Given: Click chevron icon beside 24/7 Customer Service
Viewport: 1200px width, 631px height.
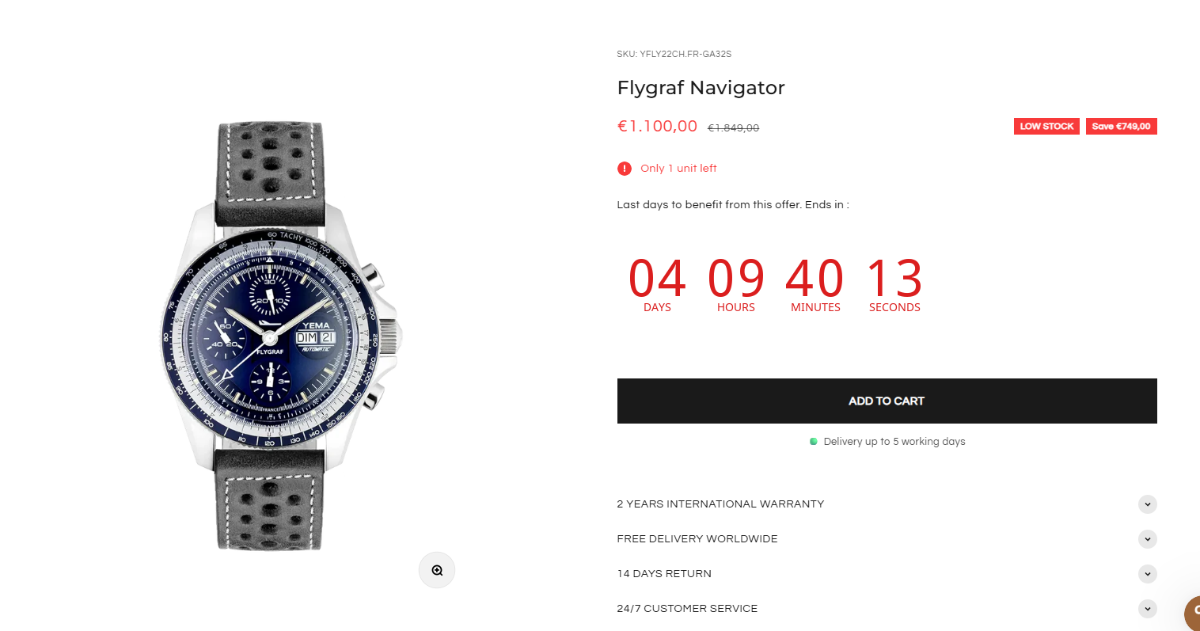Looking at the screenshot, I should coord(1147,609).
